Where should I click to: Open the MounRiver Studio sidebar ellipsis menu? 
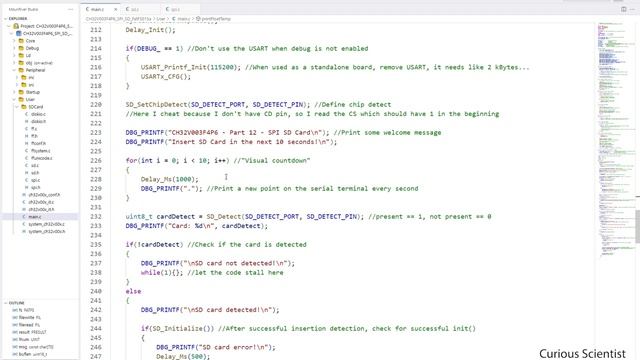[70, 9]
